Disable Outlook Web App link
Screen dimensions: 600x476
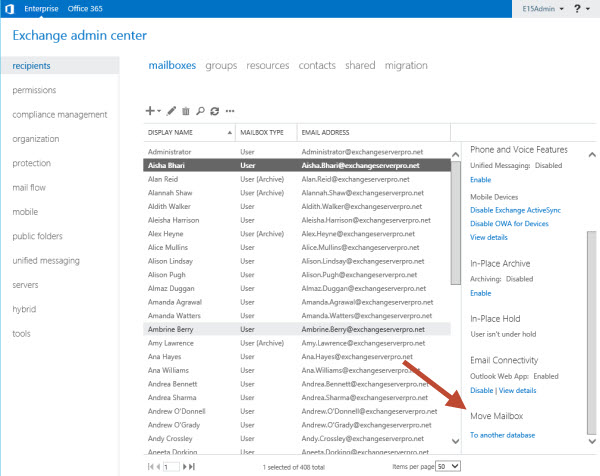(481, 390)
